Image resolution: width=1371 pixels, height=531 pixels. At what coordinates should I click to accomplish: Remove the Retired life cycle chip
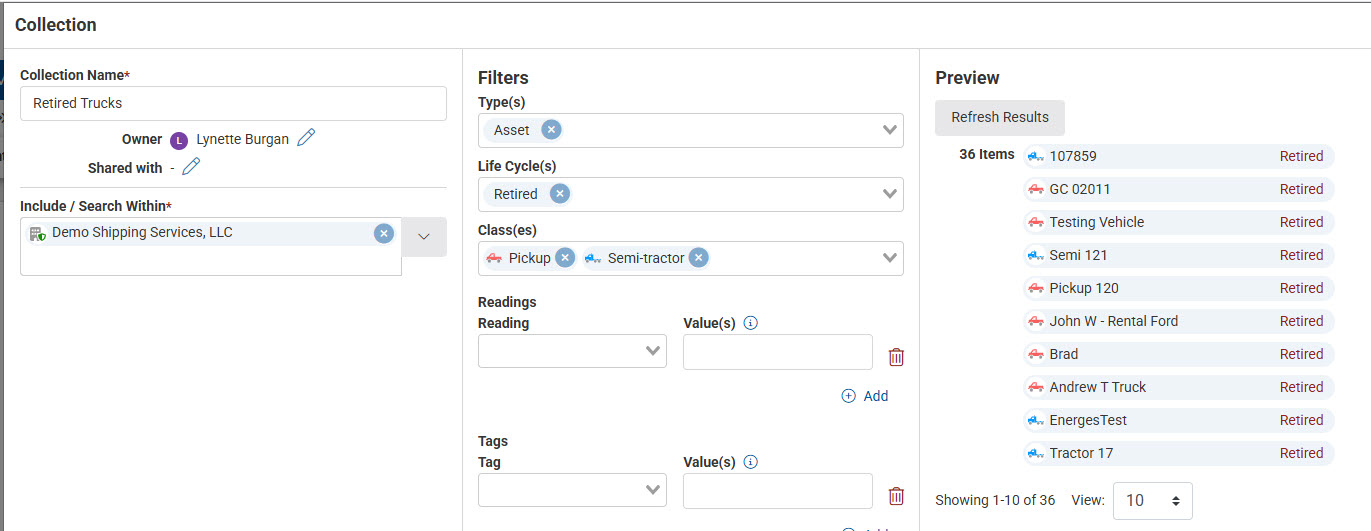pyautogui.click(x=560, y=193)
